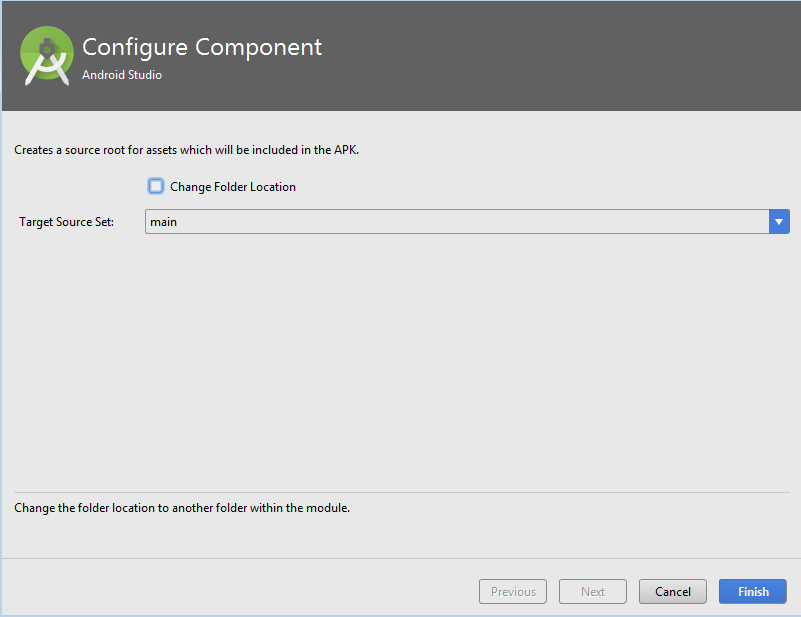
Task: Click the "Creates a source root for assets" description
Action: [186, 150]
